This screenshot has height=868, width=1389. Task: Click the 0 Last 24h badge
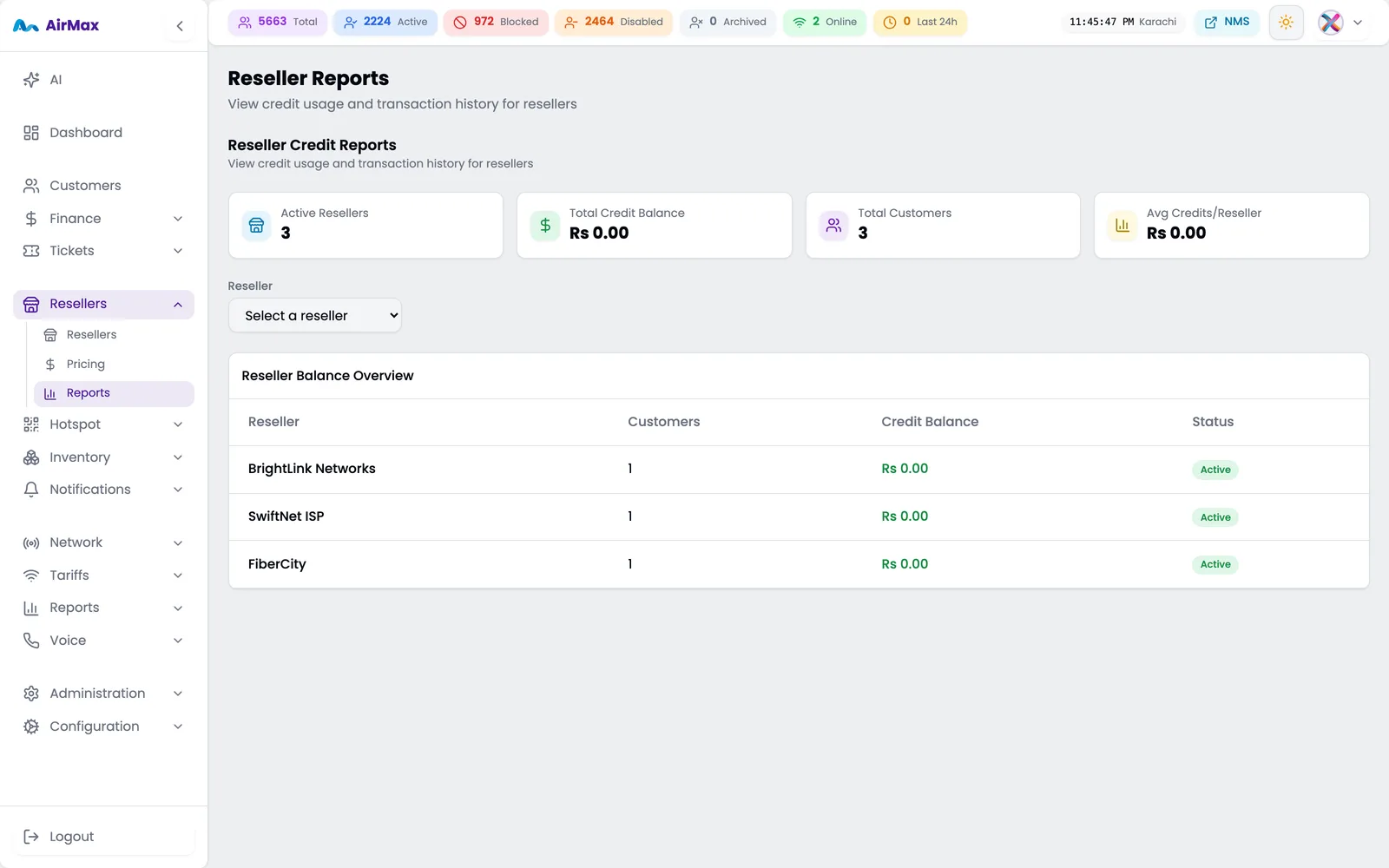click(x=919, y=22)
